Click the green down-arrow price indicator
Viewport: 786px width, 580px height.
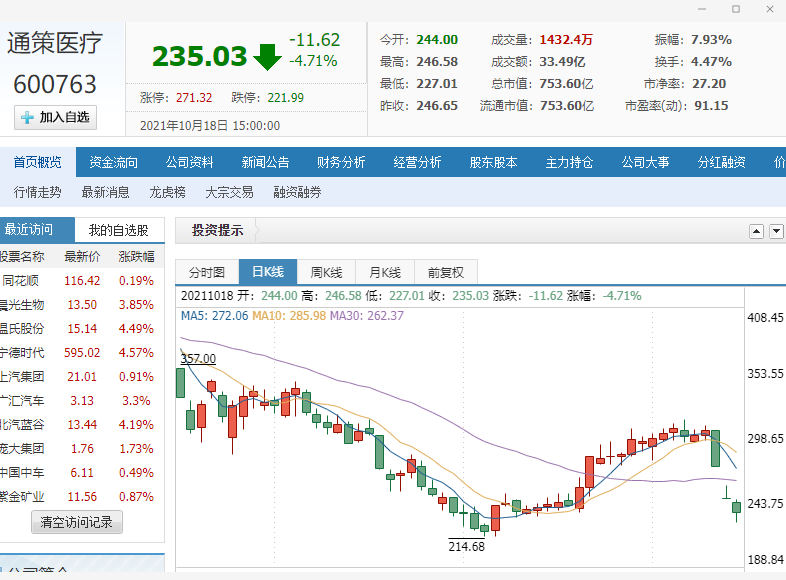click(267, 57)
